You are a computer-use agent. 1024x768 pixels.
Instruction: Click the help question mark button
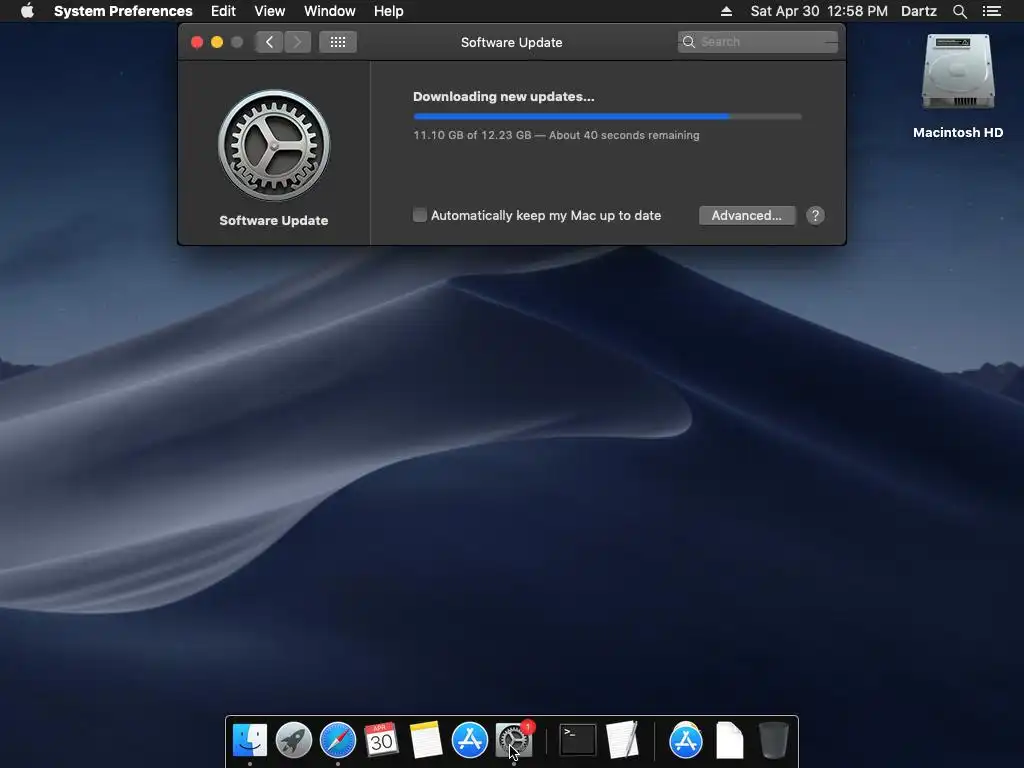pos(815,216)
